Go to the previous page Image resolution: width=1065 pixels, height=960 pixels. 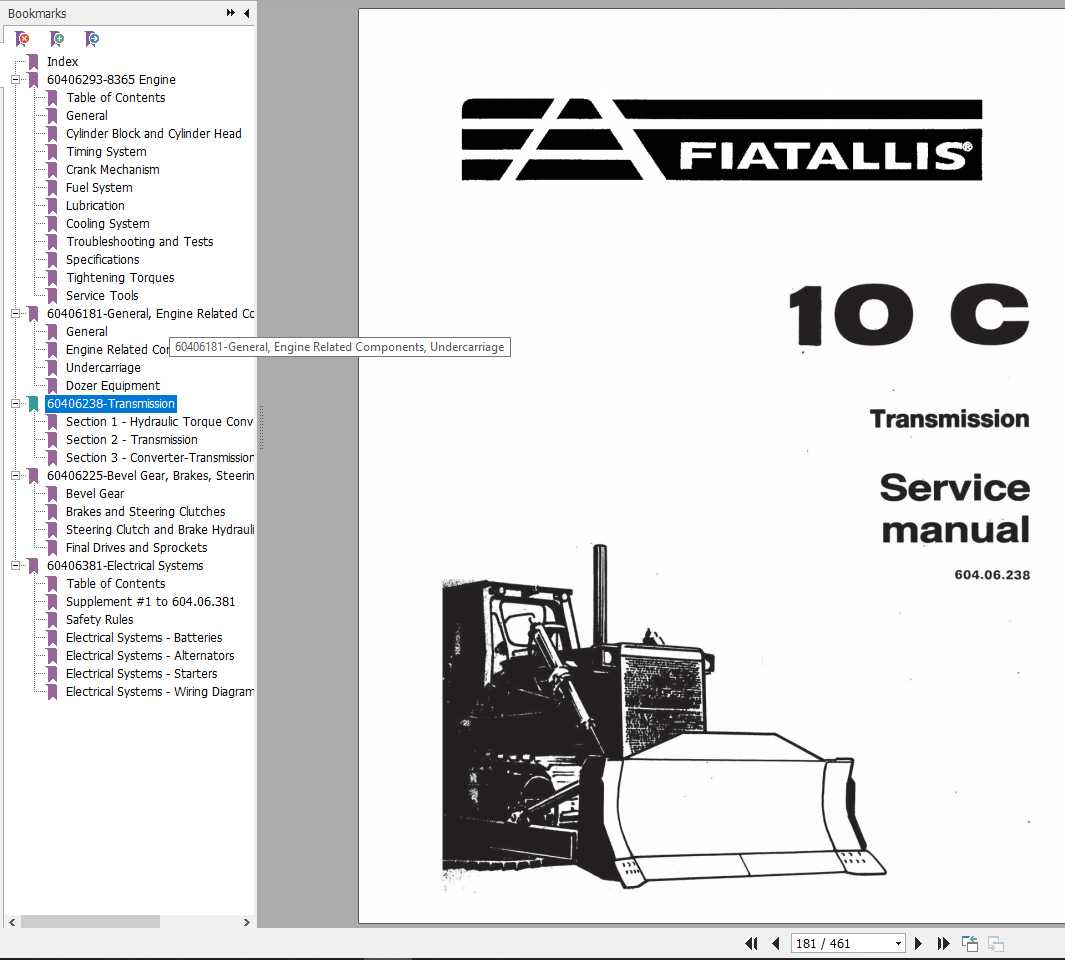click(x=776, y=943)
